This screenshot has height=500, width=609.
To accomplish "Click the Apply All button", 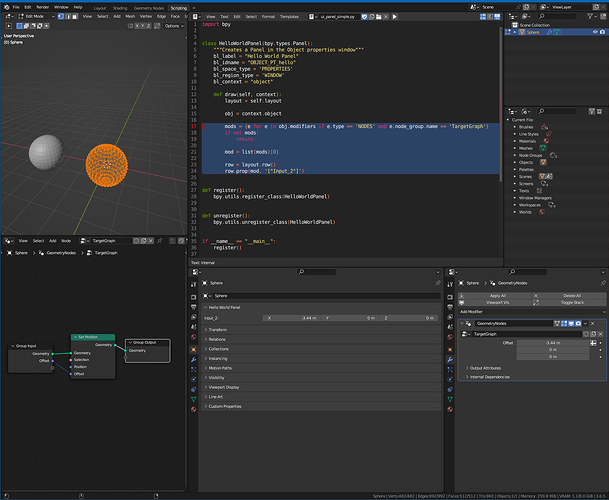I will [494, 296].
